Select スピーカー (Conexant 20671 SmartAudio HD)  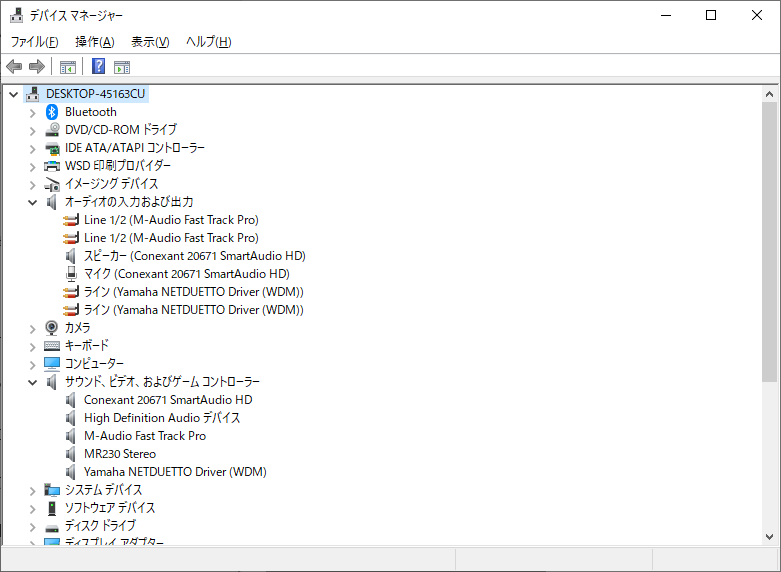tap(195, 256)
